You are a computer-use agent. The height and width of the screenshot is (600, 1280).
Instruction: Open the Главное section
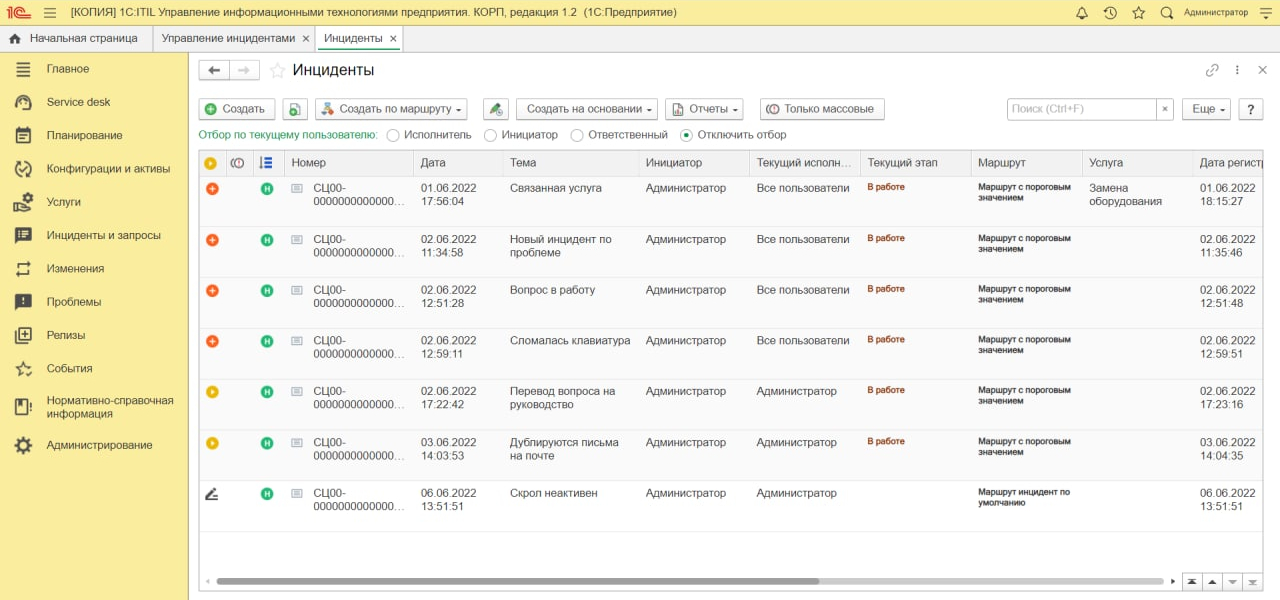click(x=94, y=69)
